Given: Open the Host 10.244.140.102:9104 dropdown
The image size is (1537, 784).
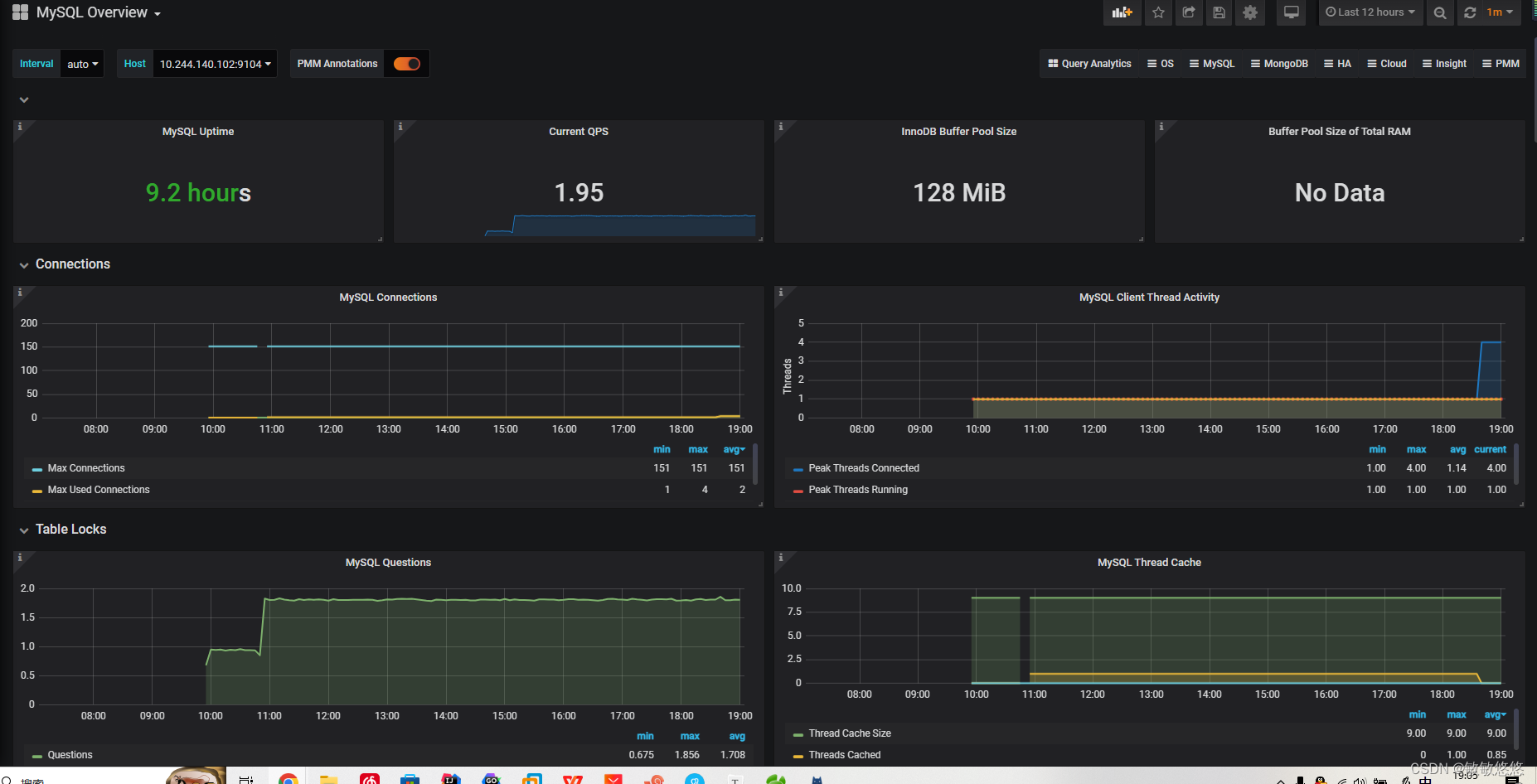Looking at the screenshot, I should coord(216,64).
